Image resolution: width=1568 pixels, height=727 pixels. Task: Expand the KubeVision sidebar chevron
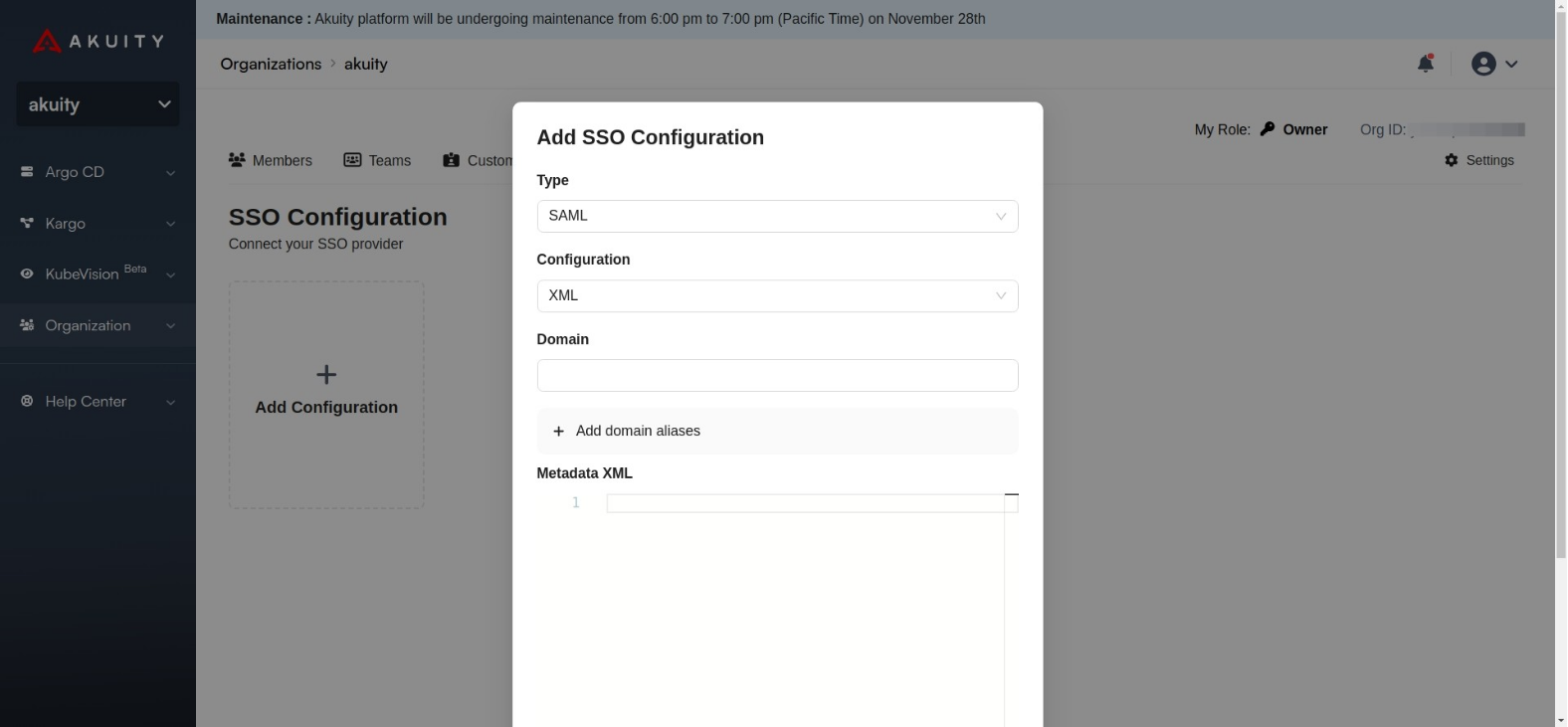(170, 274)
